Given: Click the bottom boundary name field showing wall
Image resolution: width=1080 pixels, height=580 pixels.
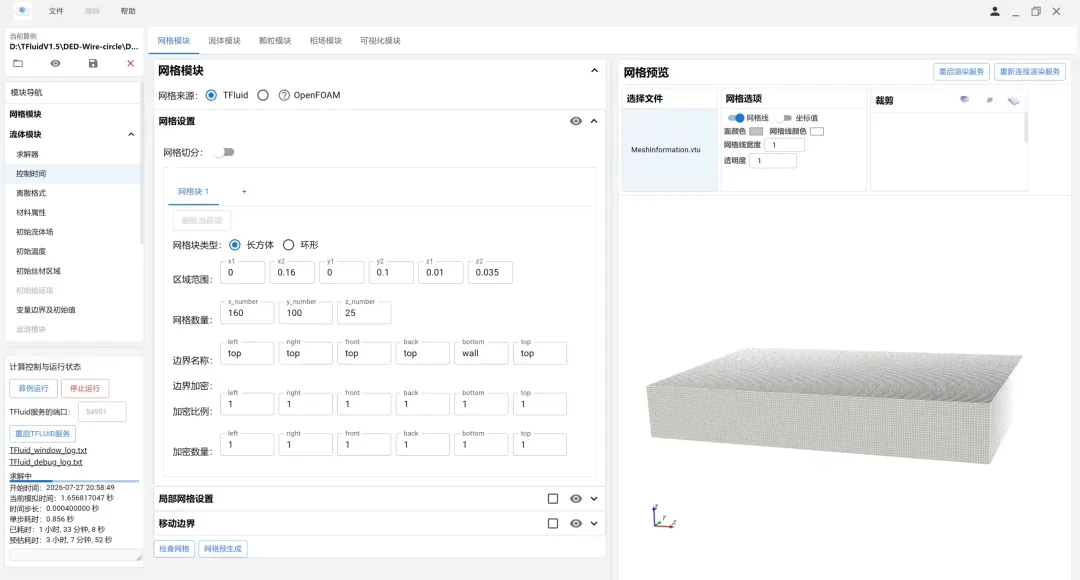Looking at the screenshot, I should point(481,353).
